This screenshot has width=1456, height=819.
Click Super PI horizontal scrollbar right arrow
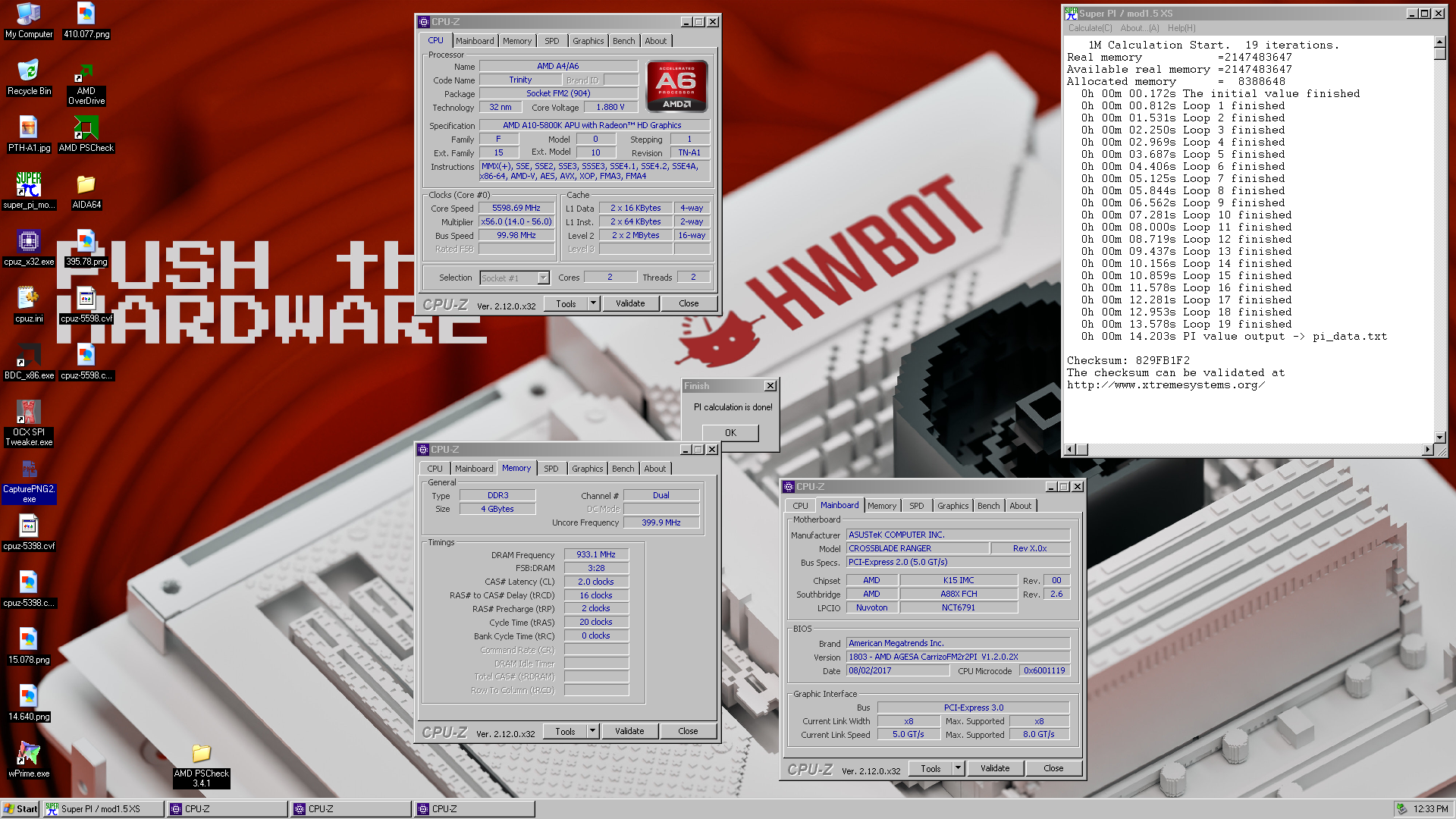click(x=1427, y=450)
